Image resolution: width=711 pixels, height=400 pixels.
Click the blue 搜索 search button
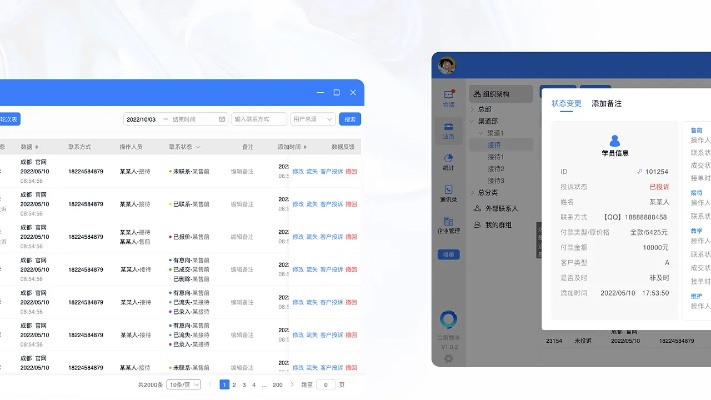coord(350,119)
